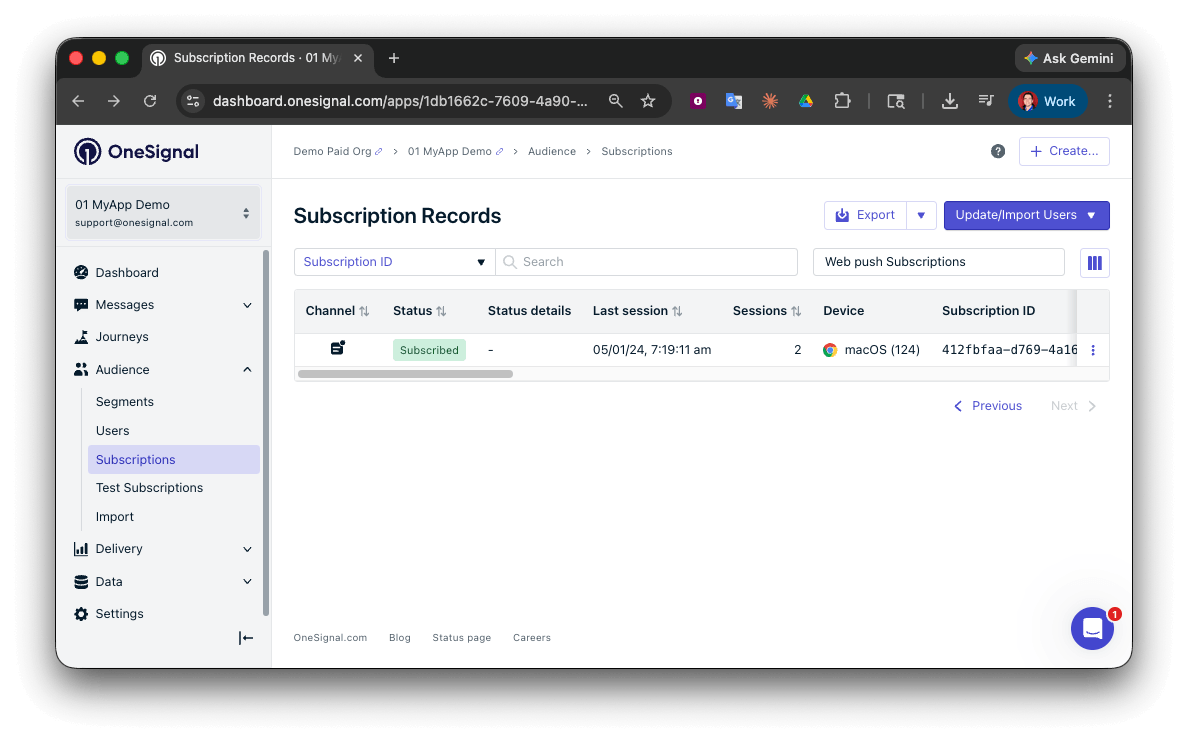Open the Work profile button
The width and height of the screenshot is (1188, 742).
(x=1047, y=101)
